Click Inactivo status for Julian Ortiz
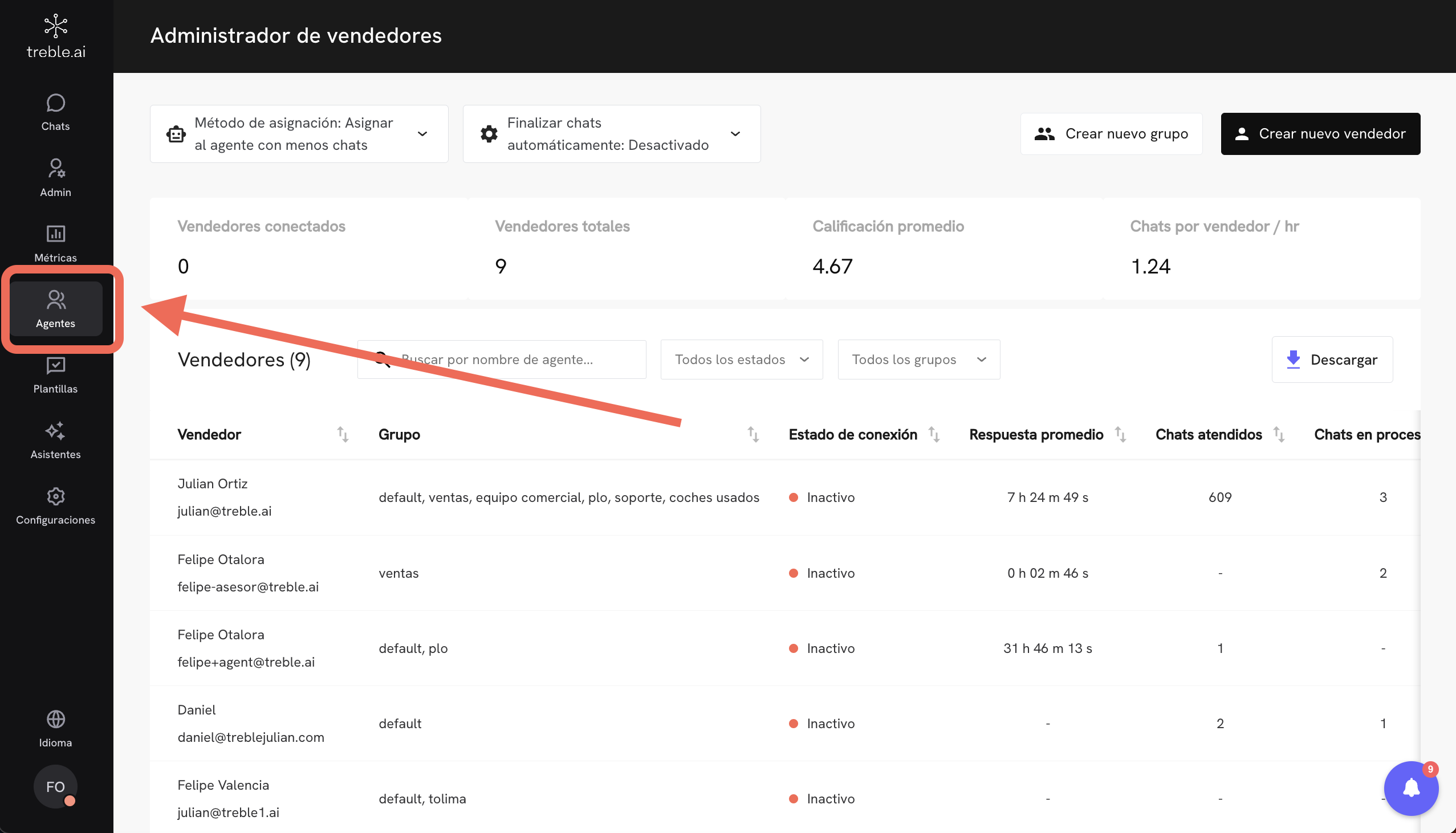This screenshot has height=833, width=1456. point(822,497)
